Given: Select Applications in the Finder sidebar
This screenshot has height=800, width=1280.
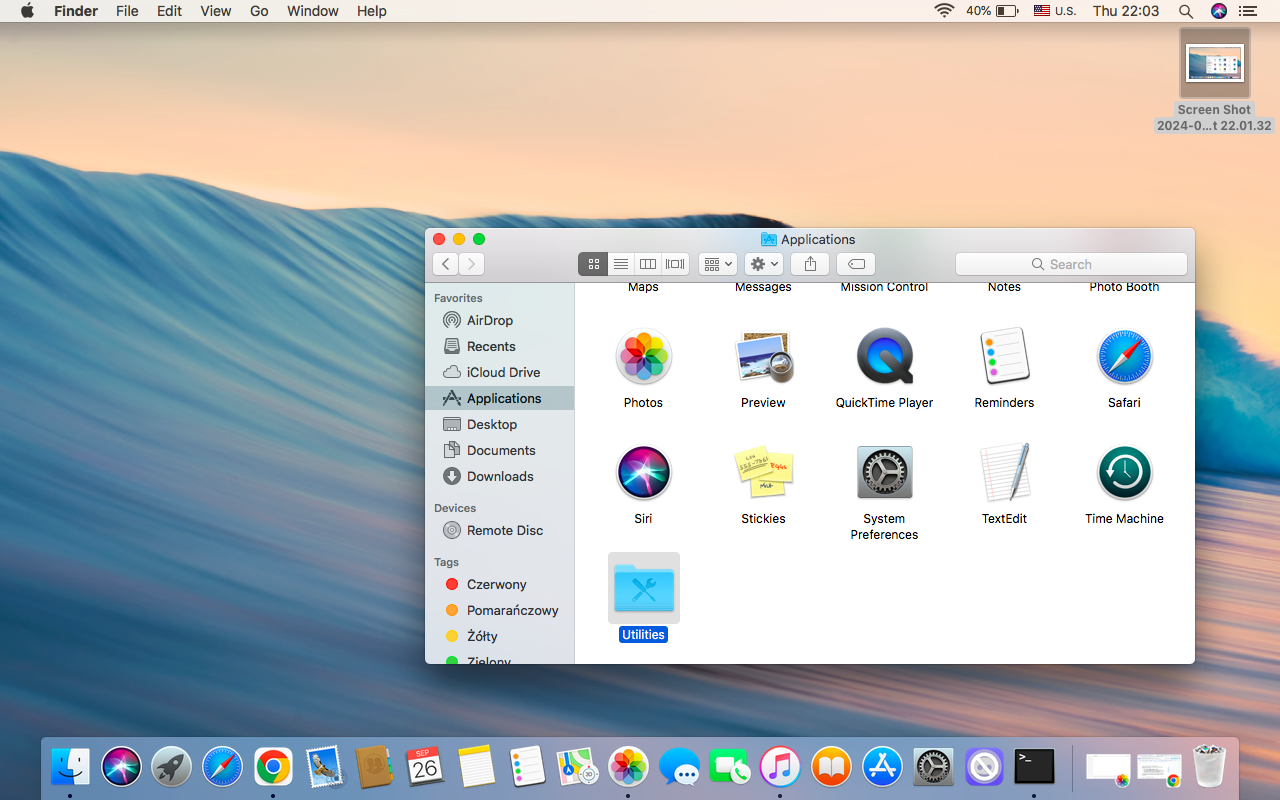Looking at the screenshot, I should 500,398.
